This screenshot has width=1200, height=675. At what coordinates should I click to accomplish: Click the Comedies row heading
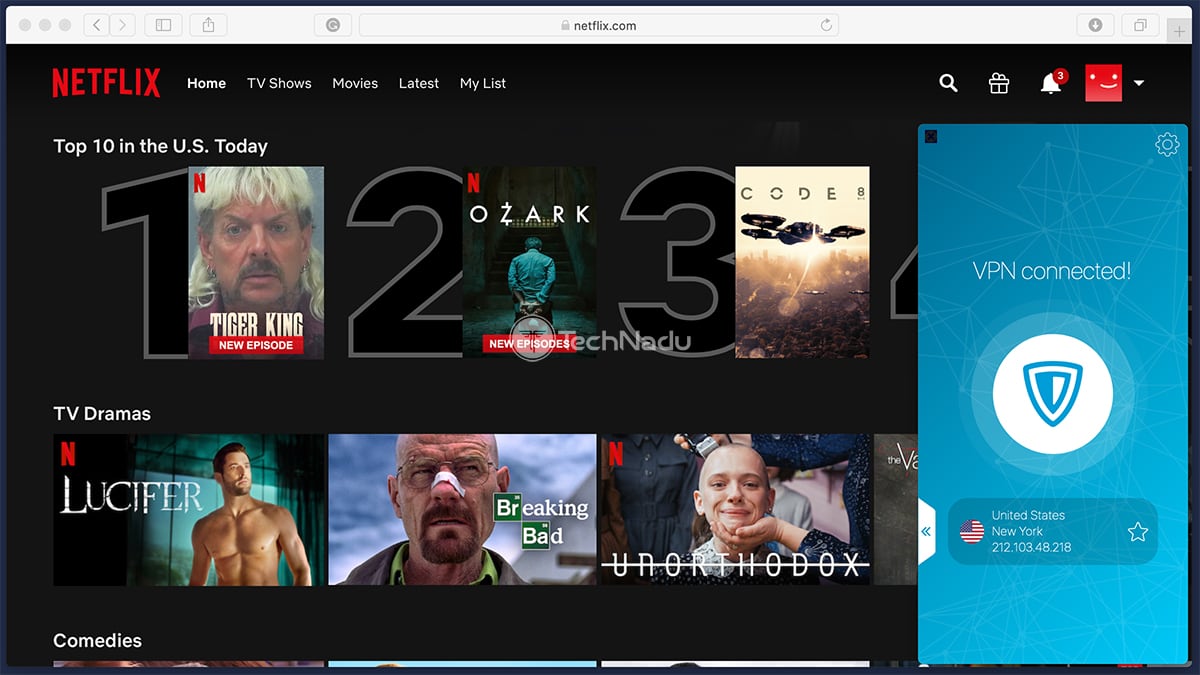(98, 641)
